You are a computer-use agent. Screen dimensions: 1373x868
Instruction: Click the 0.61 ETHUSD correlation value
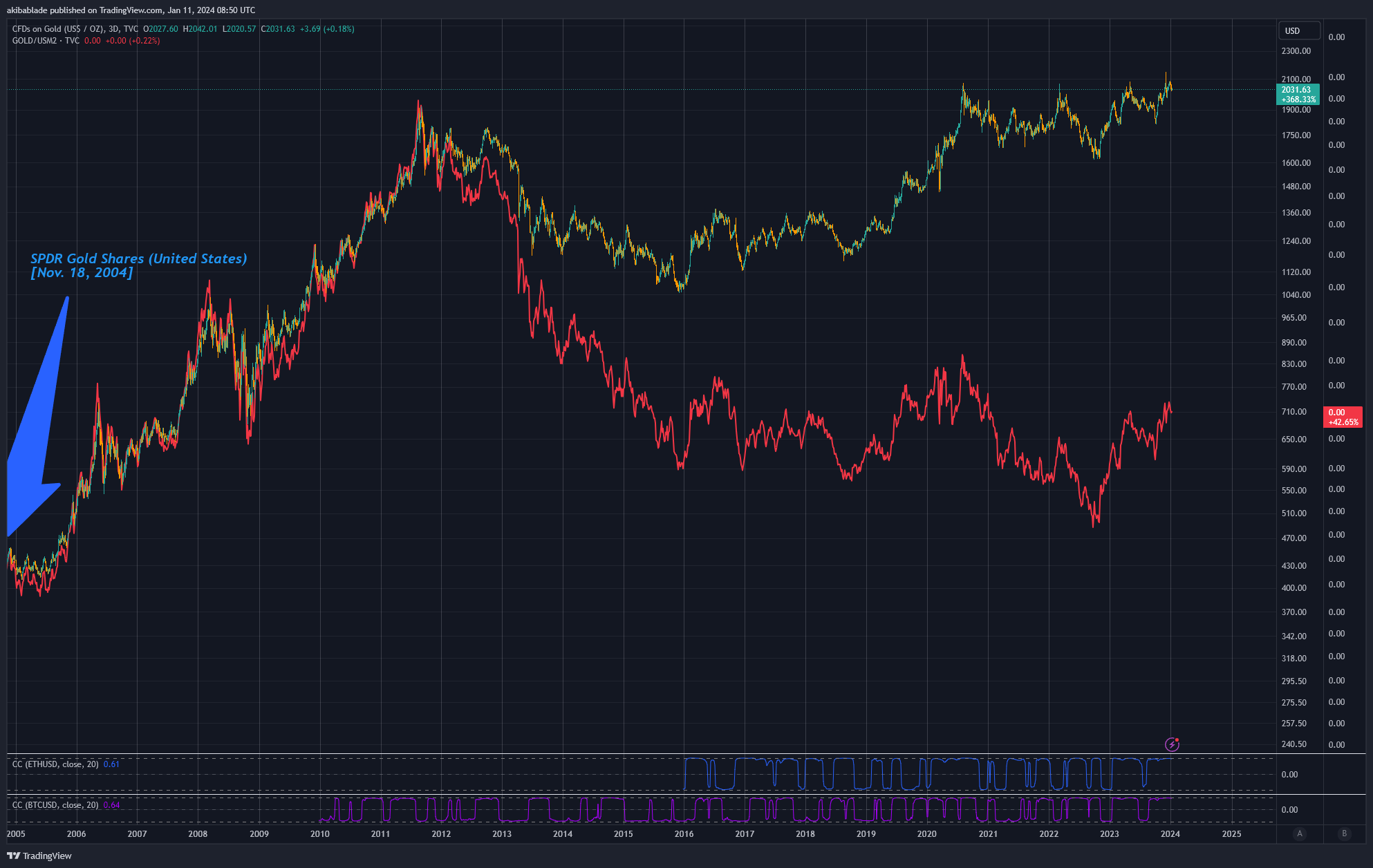(111, 764)
